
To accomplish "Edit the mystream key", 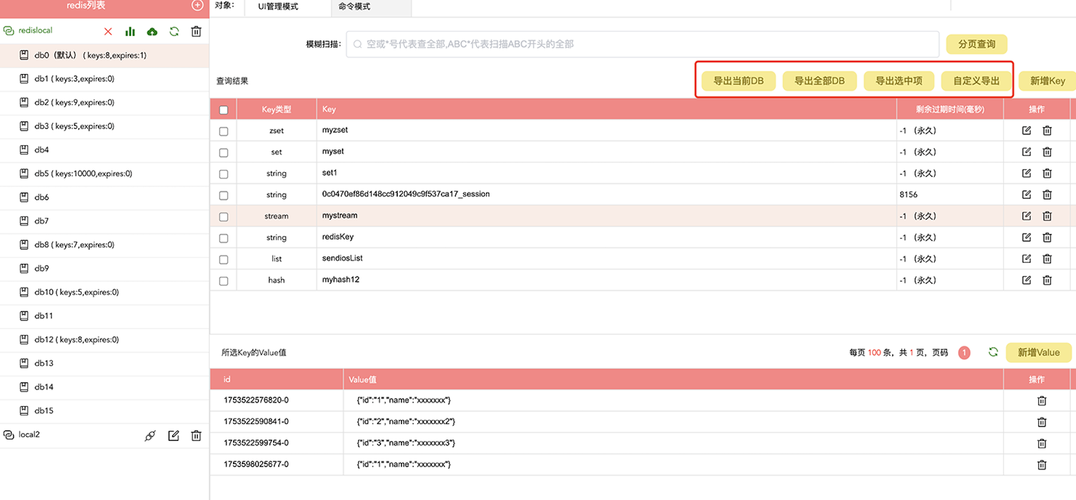I will [x=1027, y=215].
